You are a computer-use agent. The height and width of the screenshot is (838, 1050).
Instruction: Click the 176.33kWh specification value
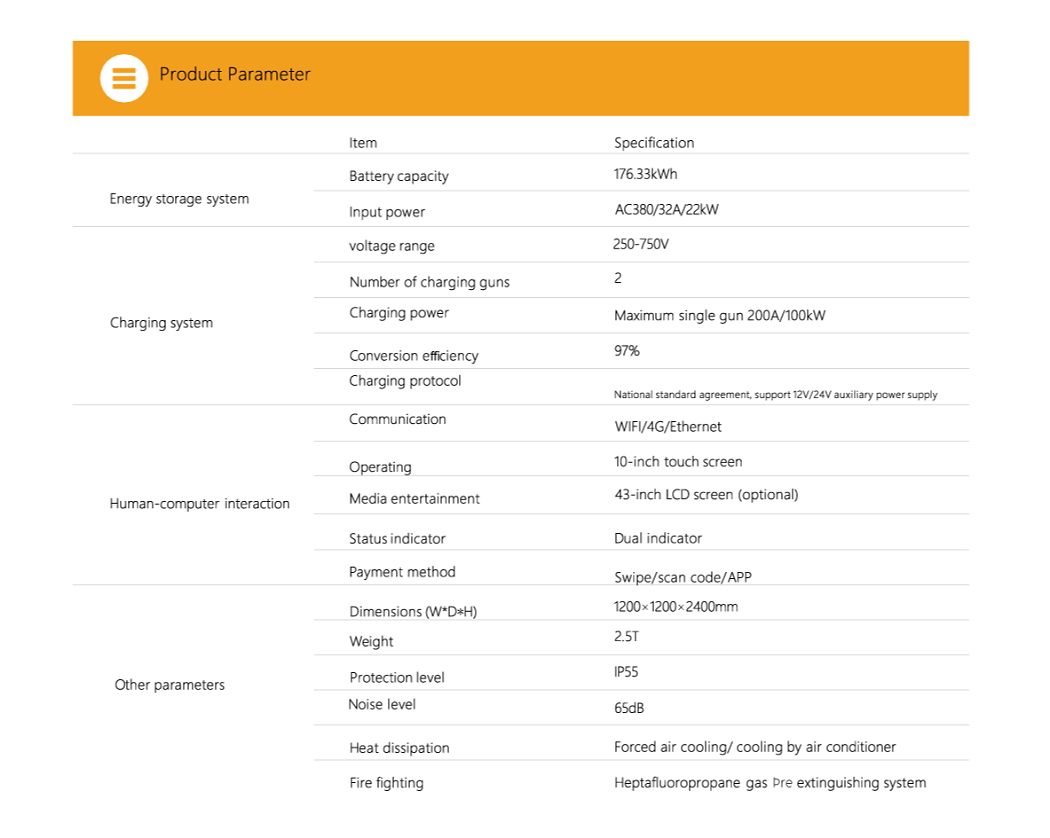pos(645,174)
